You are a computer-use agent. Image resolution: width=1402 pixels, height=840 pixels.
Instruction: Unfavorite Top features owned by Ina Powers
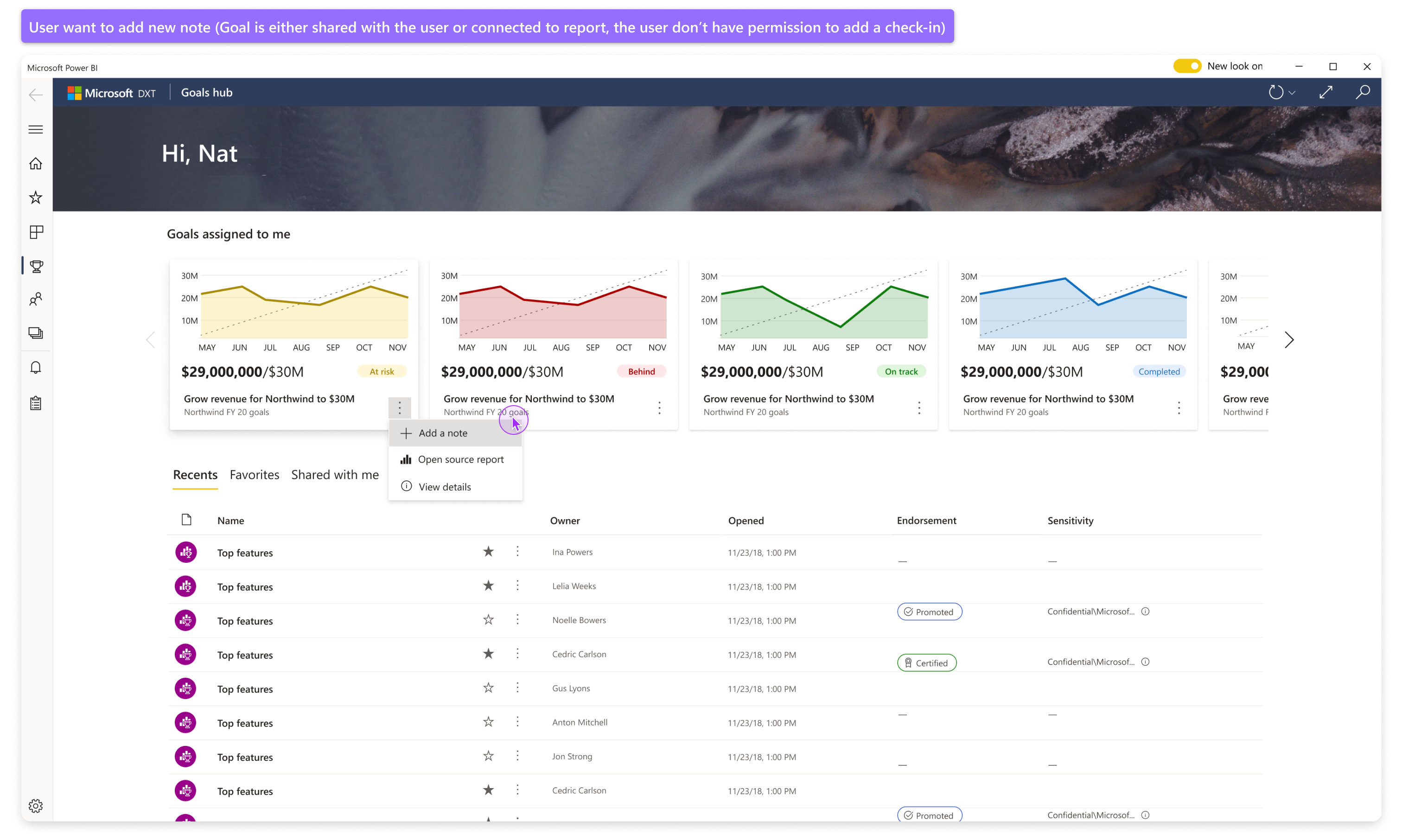tap(489, 552)
